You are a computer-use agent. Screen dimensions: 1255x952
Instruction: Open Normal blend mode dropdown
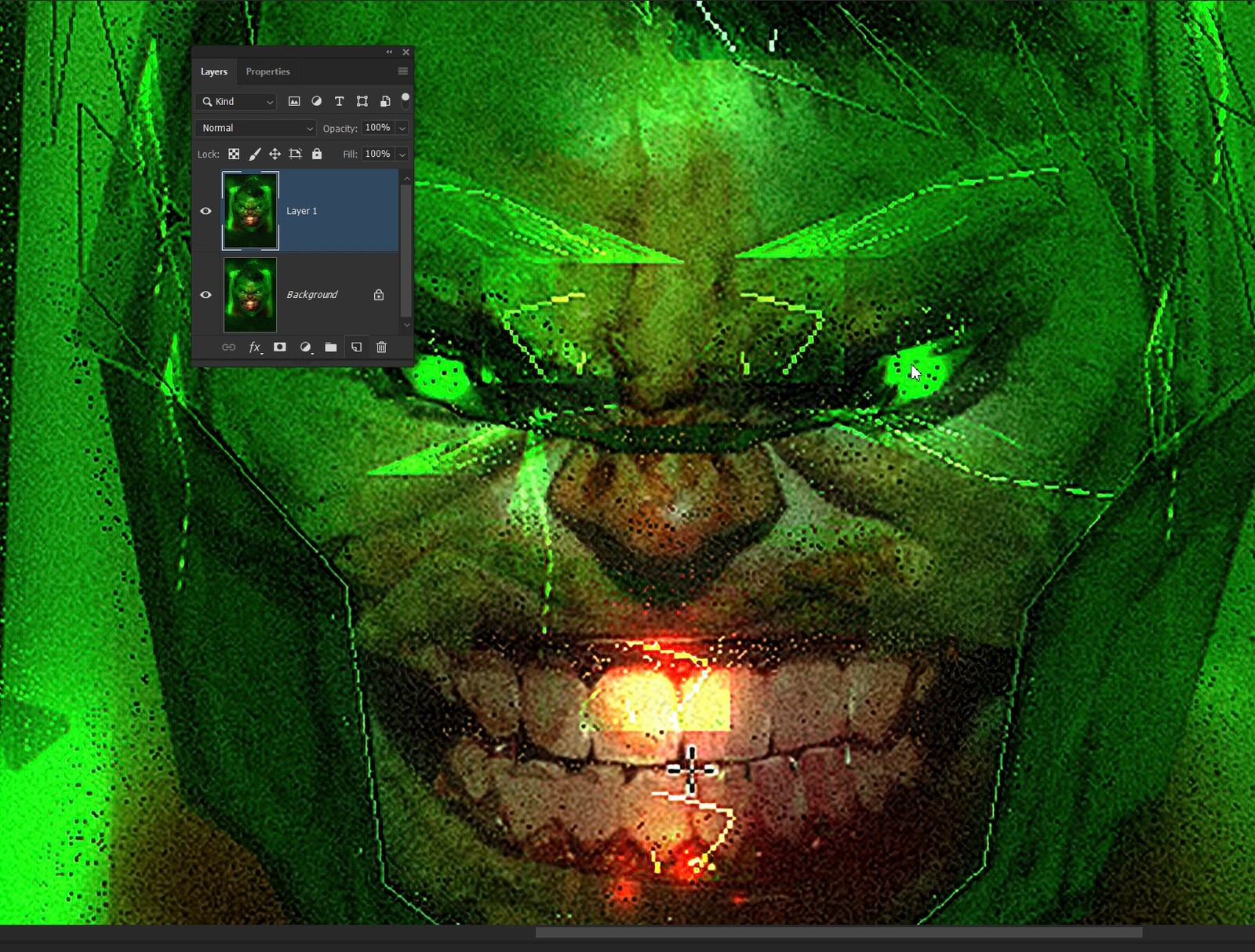[x=256, y=128]
